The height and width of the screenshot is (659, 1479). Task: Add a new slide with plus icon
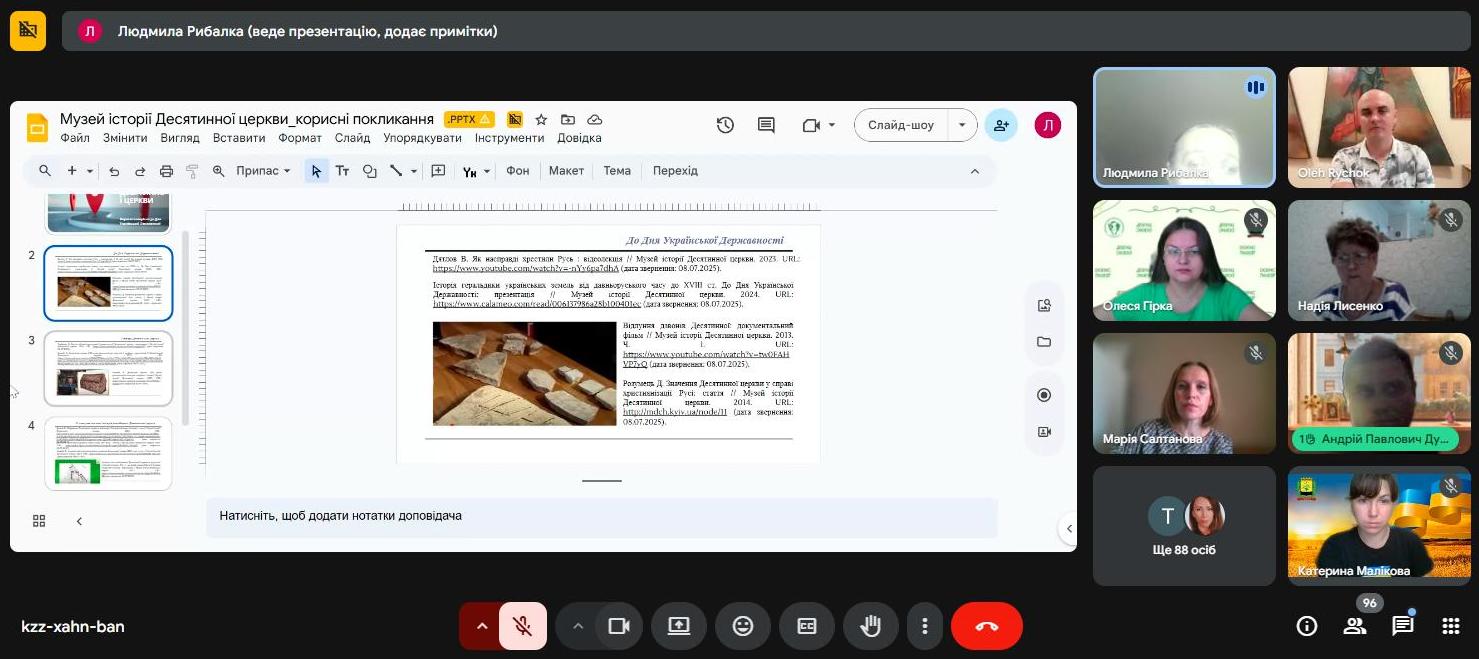72,171
